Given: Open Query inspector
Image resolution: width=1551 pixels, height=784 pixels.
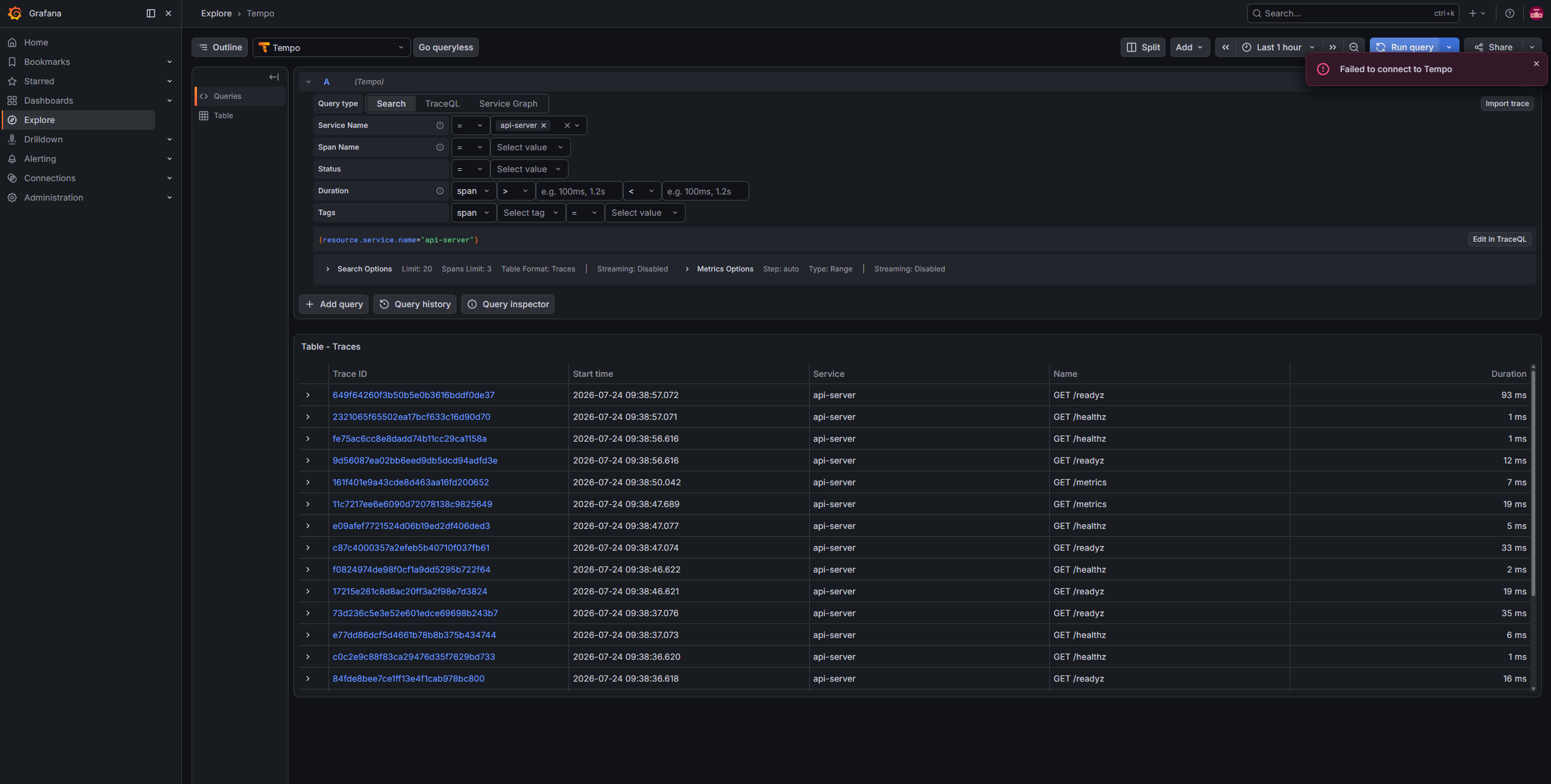Looking at the screenshot, I should 508,304.
